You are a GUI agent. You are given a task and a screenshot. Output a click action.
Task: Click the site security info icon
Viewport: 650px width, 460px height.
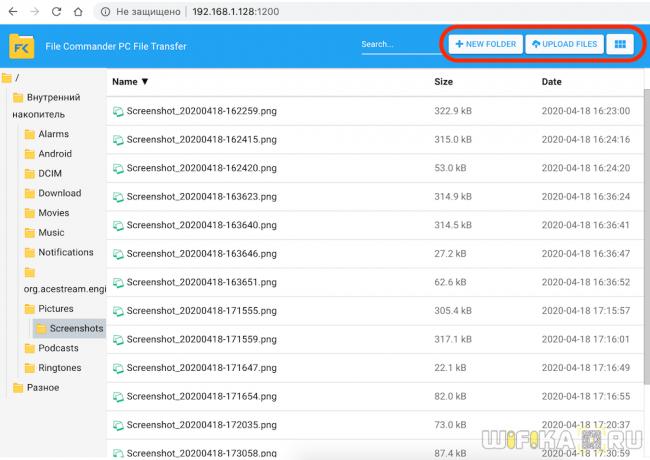point(106,11)
